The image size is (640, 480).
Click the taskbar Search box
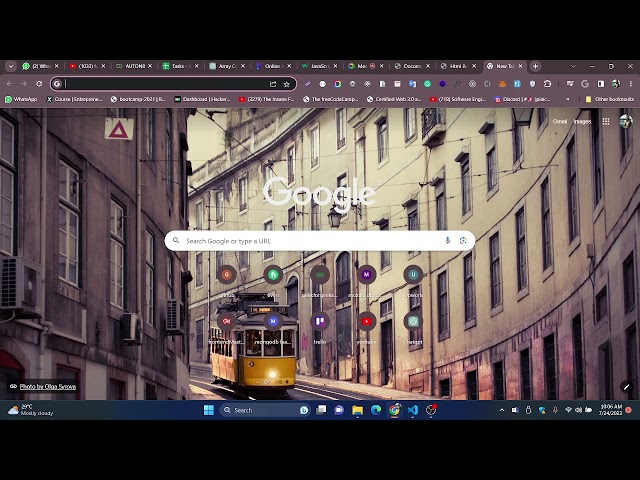(264, 410)
